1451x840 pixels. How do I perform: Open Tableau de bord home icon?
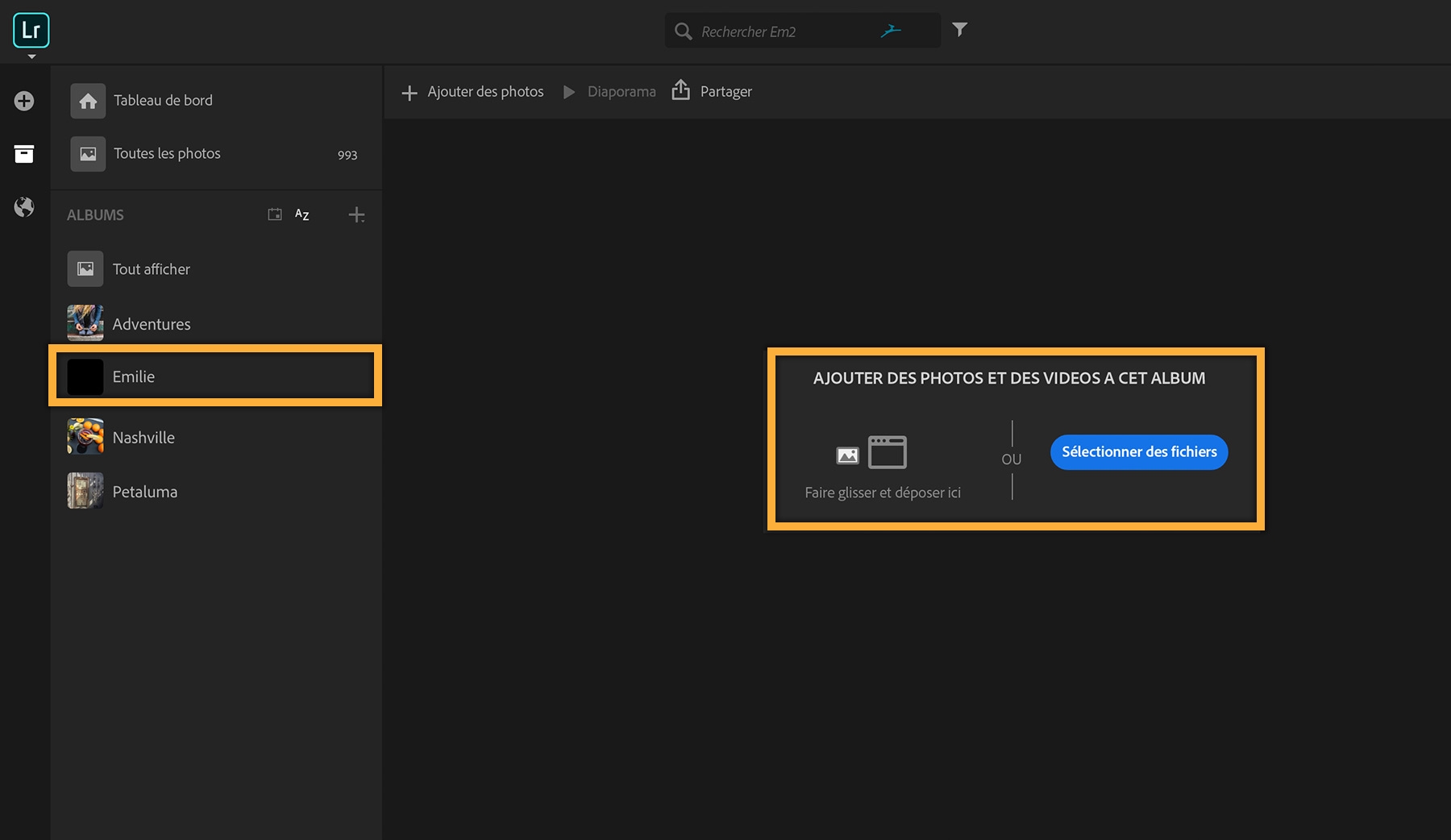(x=88, y=100)
